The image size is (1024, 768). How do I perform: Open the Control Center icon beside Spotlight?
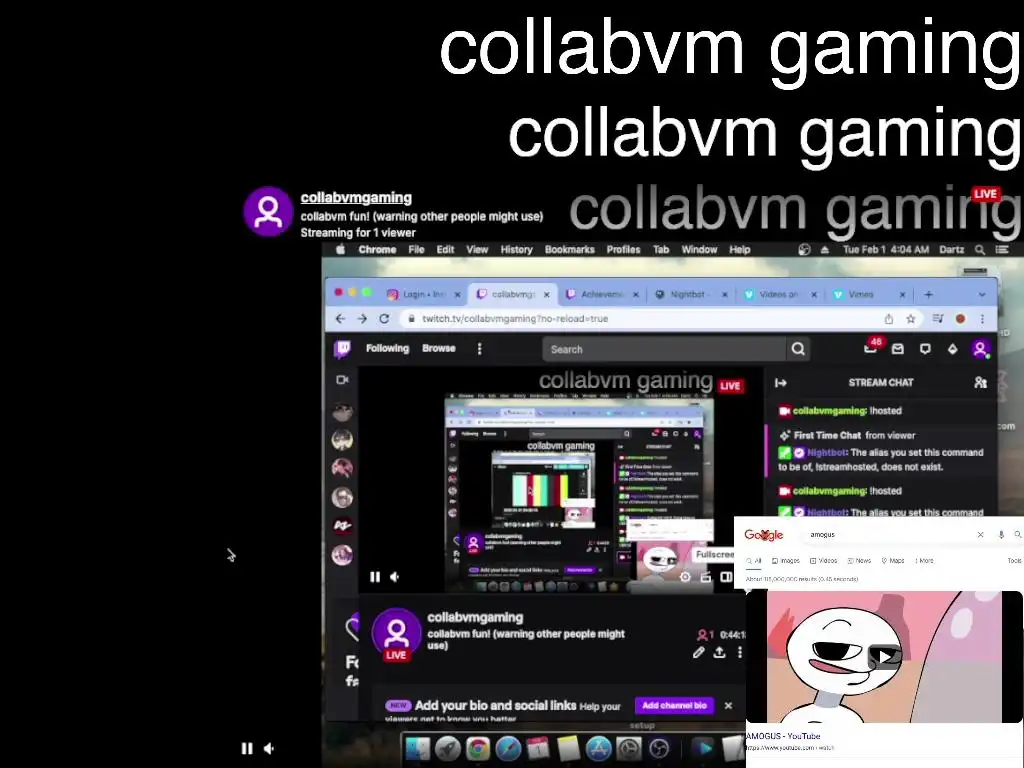[1001, 249]
